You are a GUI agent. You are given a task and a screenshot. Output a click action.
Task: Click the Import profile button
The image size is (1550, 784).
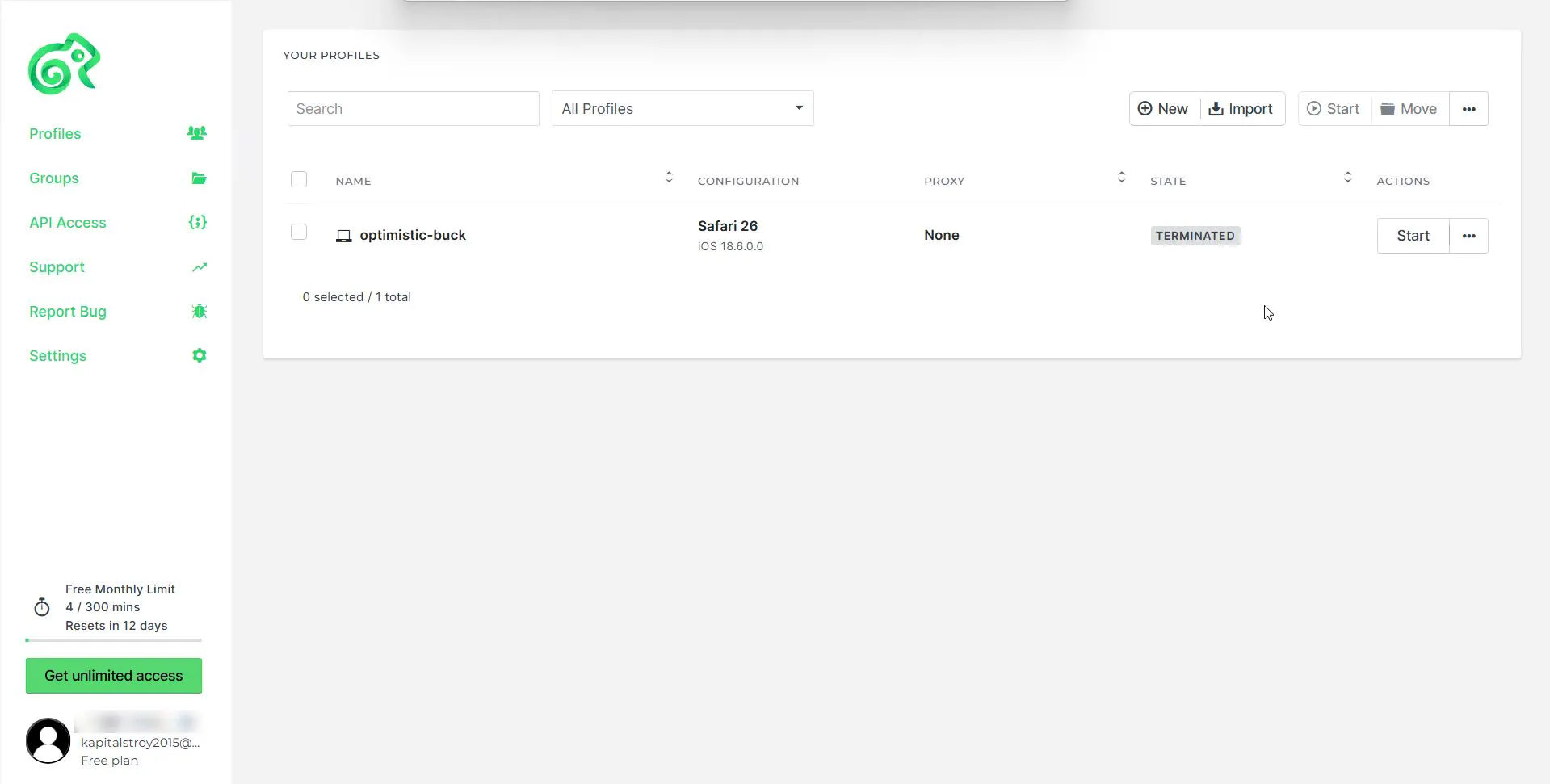click(x=1241, y=109)
